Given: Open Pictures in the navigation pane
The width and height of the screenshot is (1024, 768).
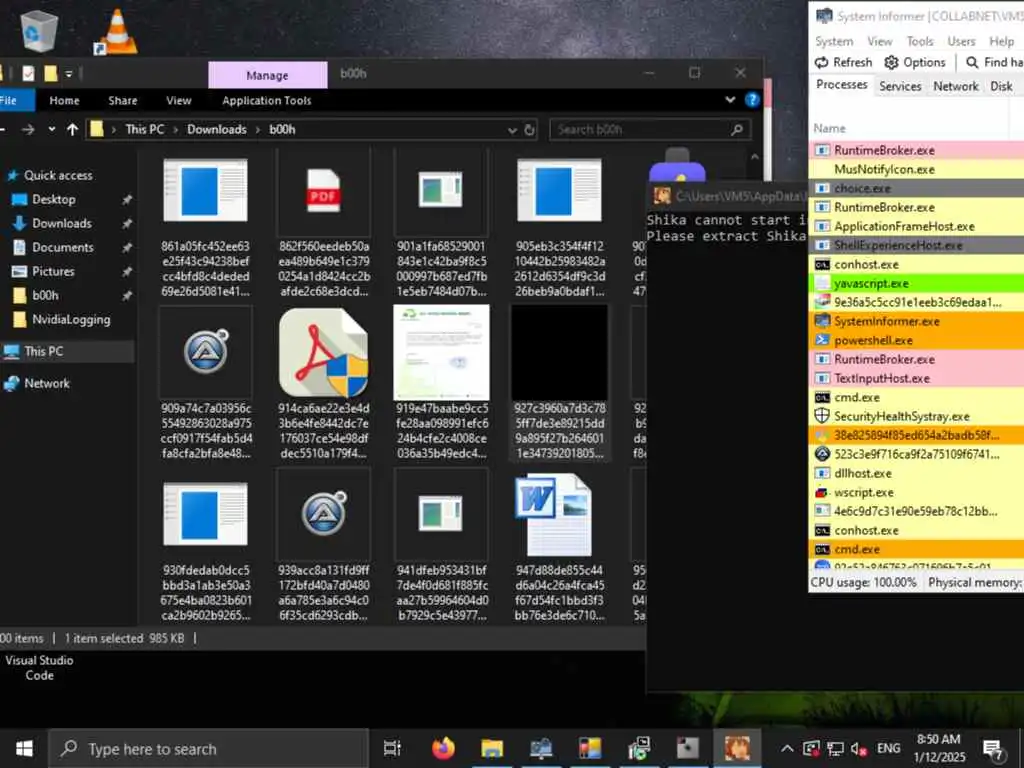Looking at the screenshot, I should click(53, 272).
